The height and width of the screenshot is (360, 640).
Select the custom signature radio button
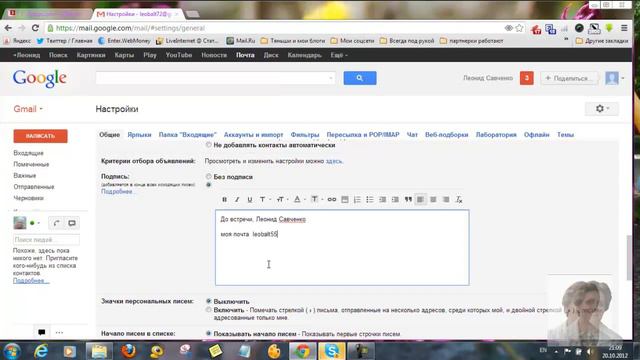point(209,185)
